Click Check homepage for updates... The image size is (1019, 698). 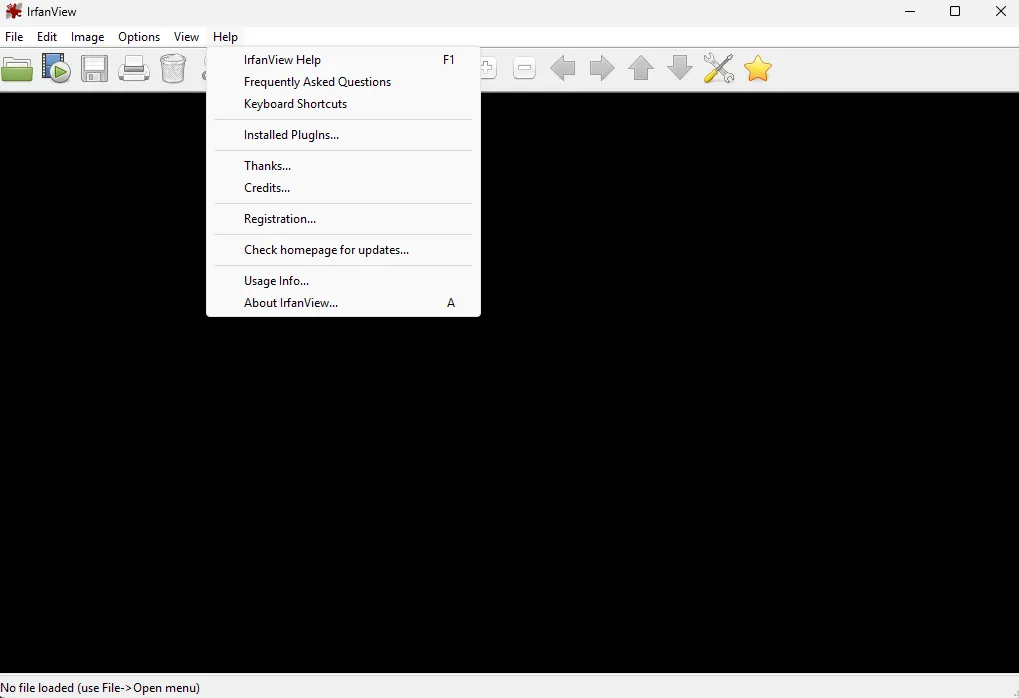[x=327, y=250]
